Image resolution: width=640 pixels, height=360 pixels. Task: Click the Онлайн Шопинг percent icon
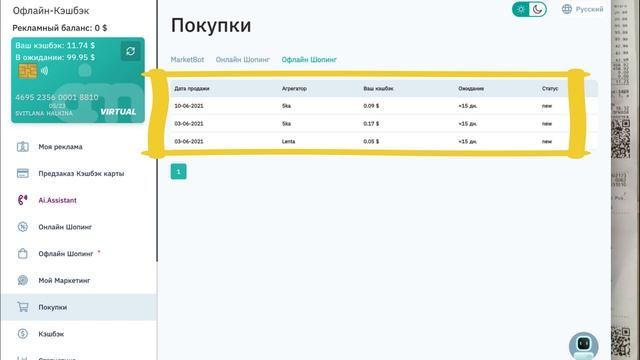point(22,227)
